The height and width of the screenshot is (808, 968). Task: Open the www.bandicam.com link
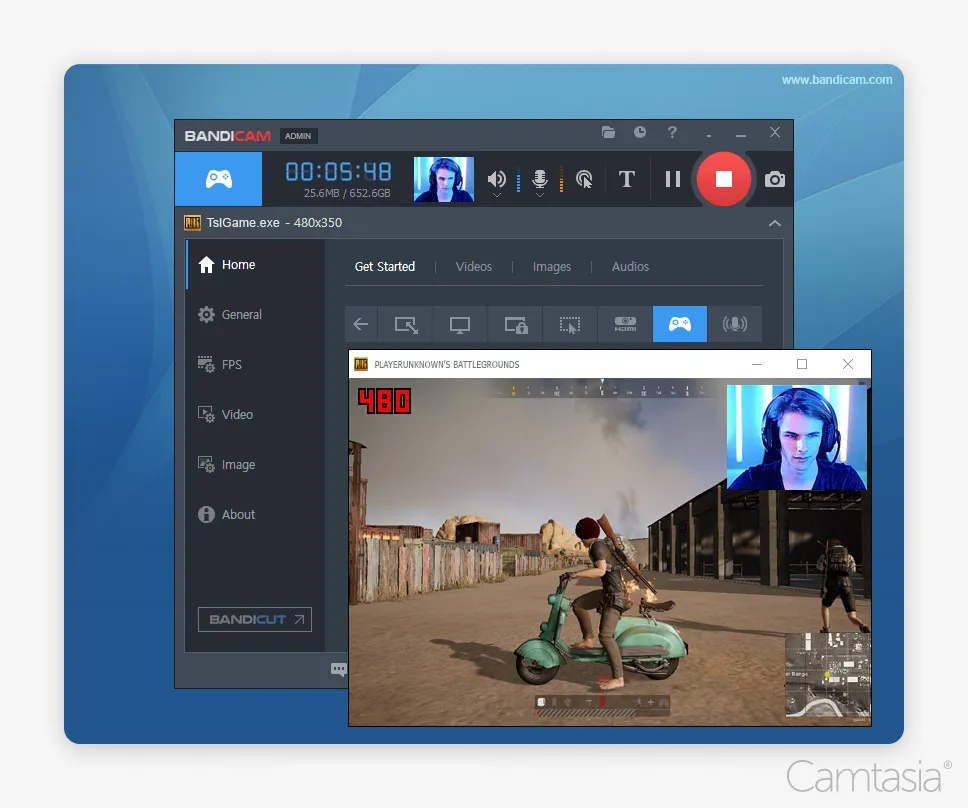pyautogui.click(x=837, y=80)
